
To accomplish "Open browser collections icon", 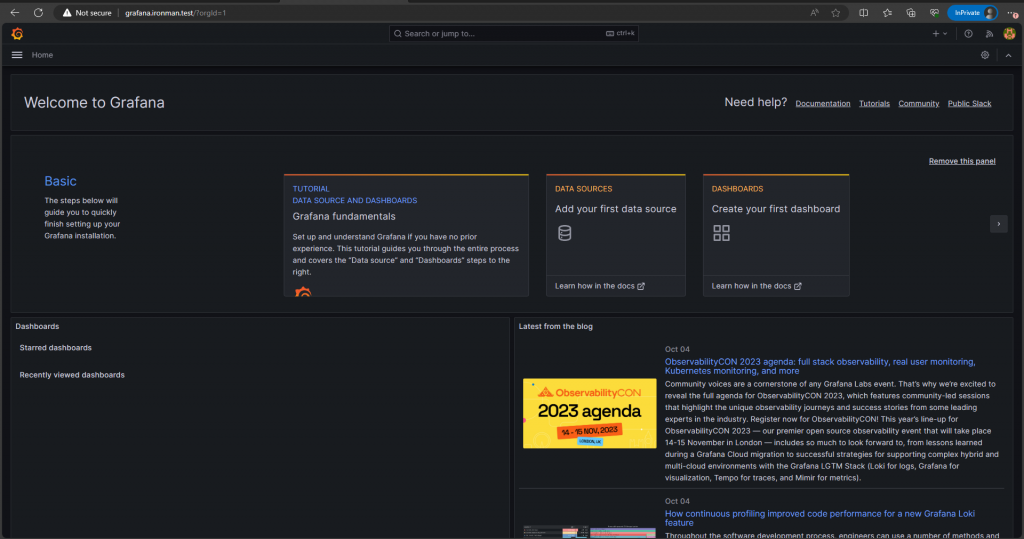I will point(910,12).
